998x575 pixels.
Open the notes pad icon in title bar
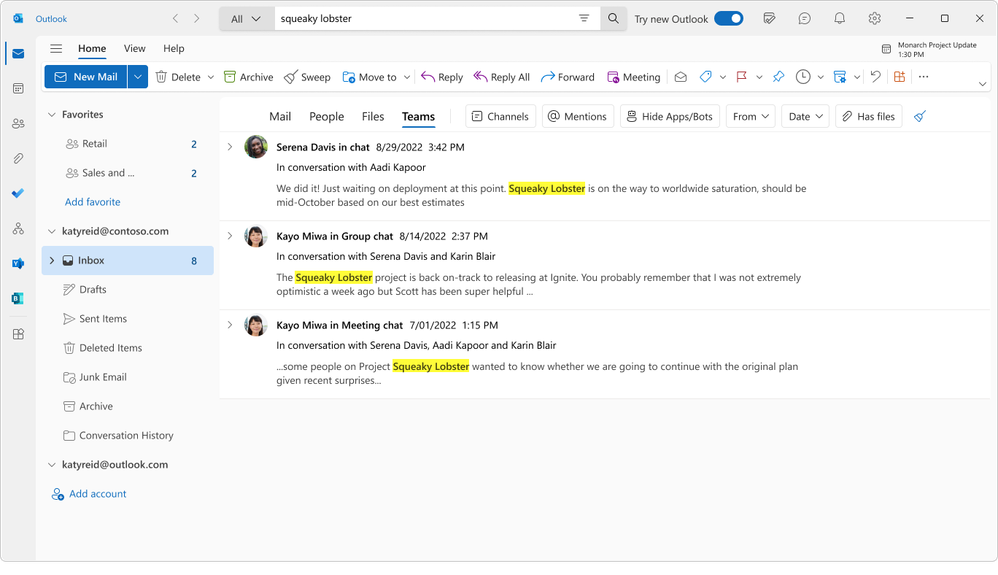tap(770, 18)
